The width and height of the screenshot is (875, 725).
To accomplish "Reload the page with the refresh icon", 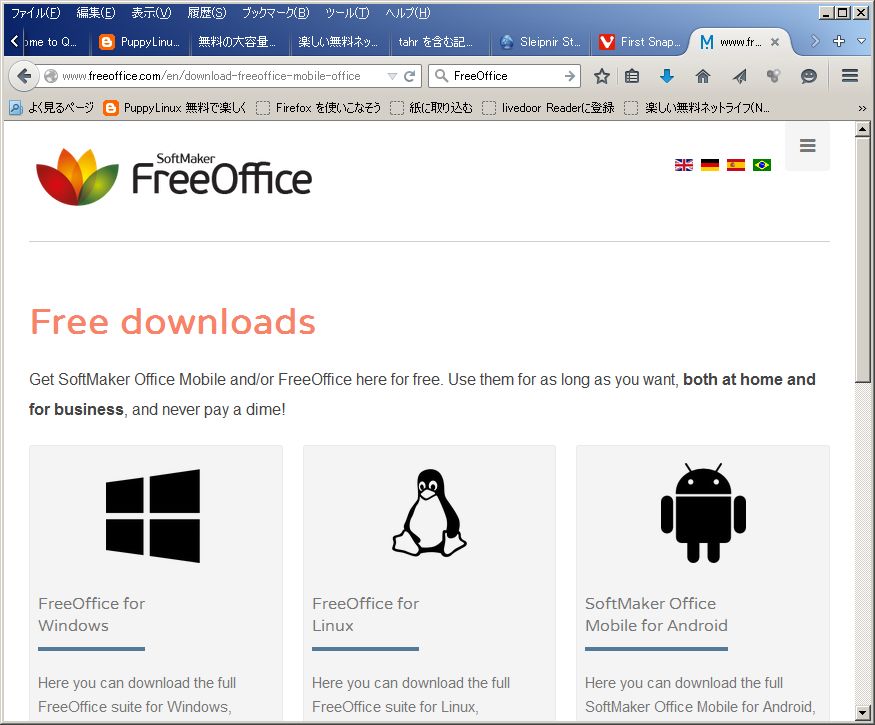I will tap(410, 76).
